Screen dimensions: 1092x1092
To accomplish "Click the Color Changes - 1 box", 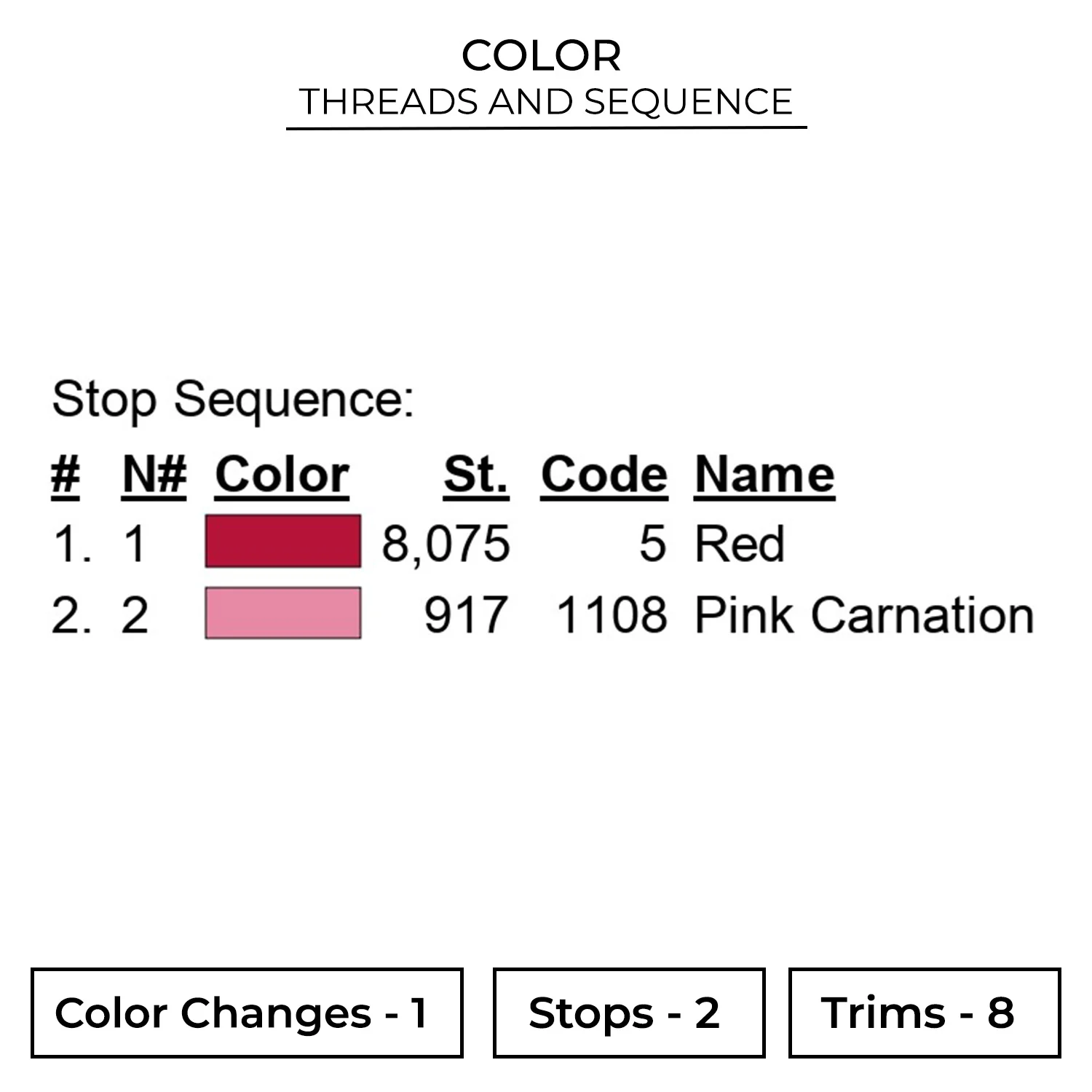I will click(x=247, y=1013).
